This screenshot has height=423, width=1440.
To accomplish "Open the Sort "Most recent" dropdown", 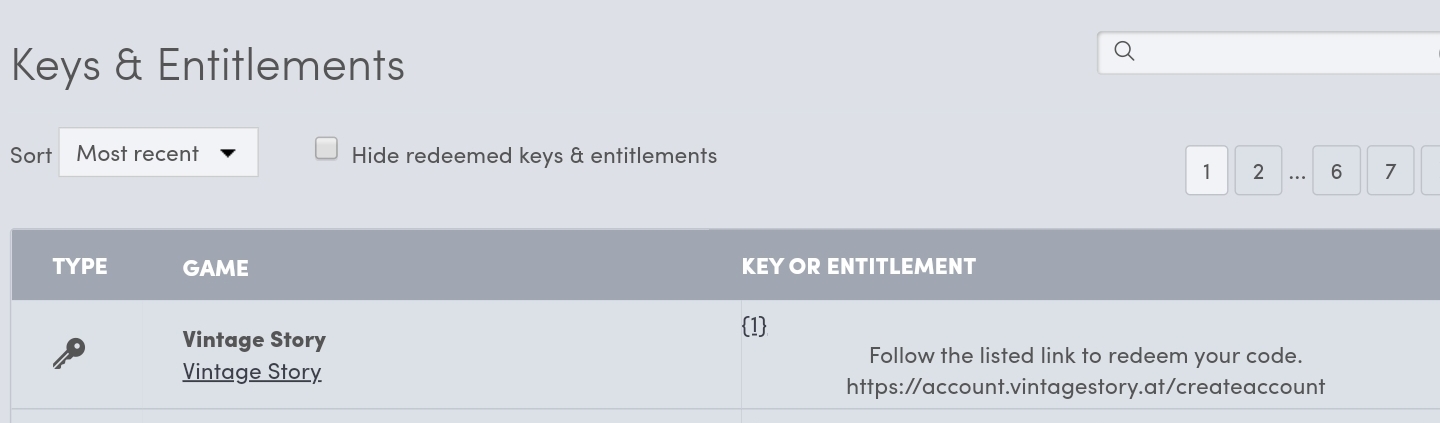I will click(x=158, y=153).
